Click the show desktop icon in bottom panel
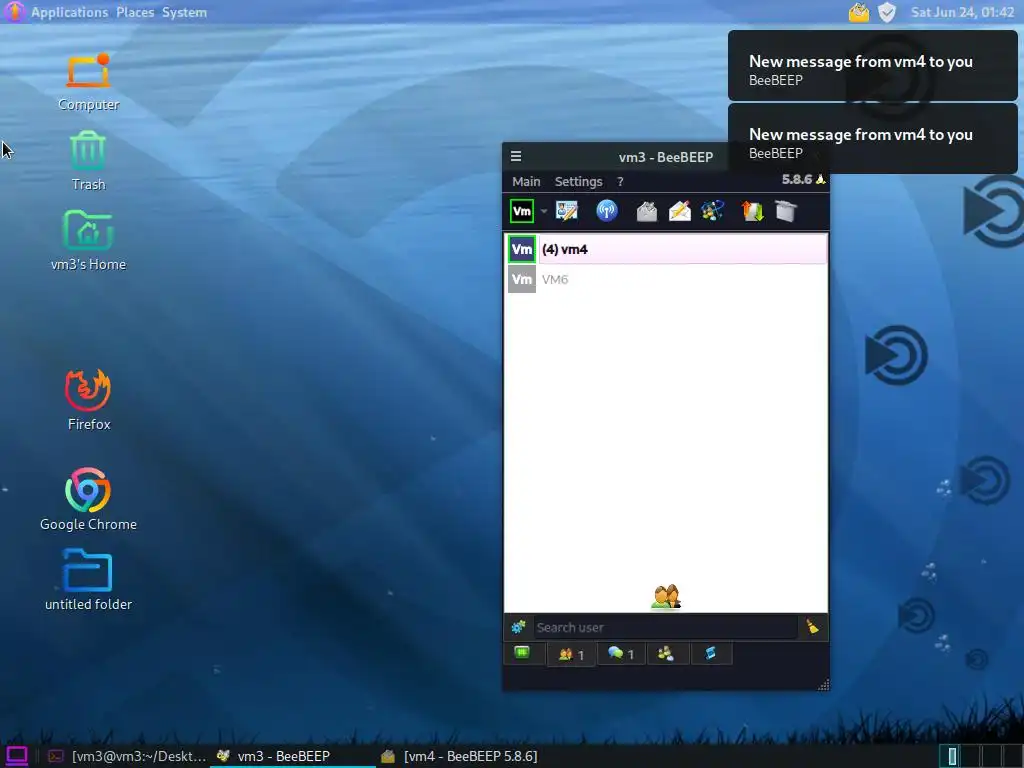 pos(16,756)
